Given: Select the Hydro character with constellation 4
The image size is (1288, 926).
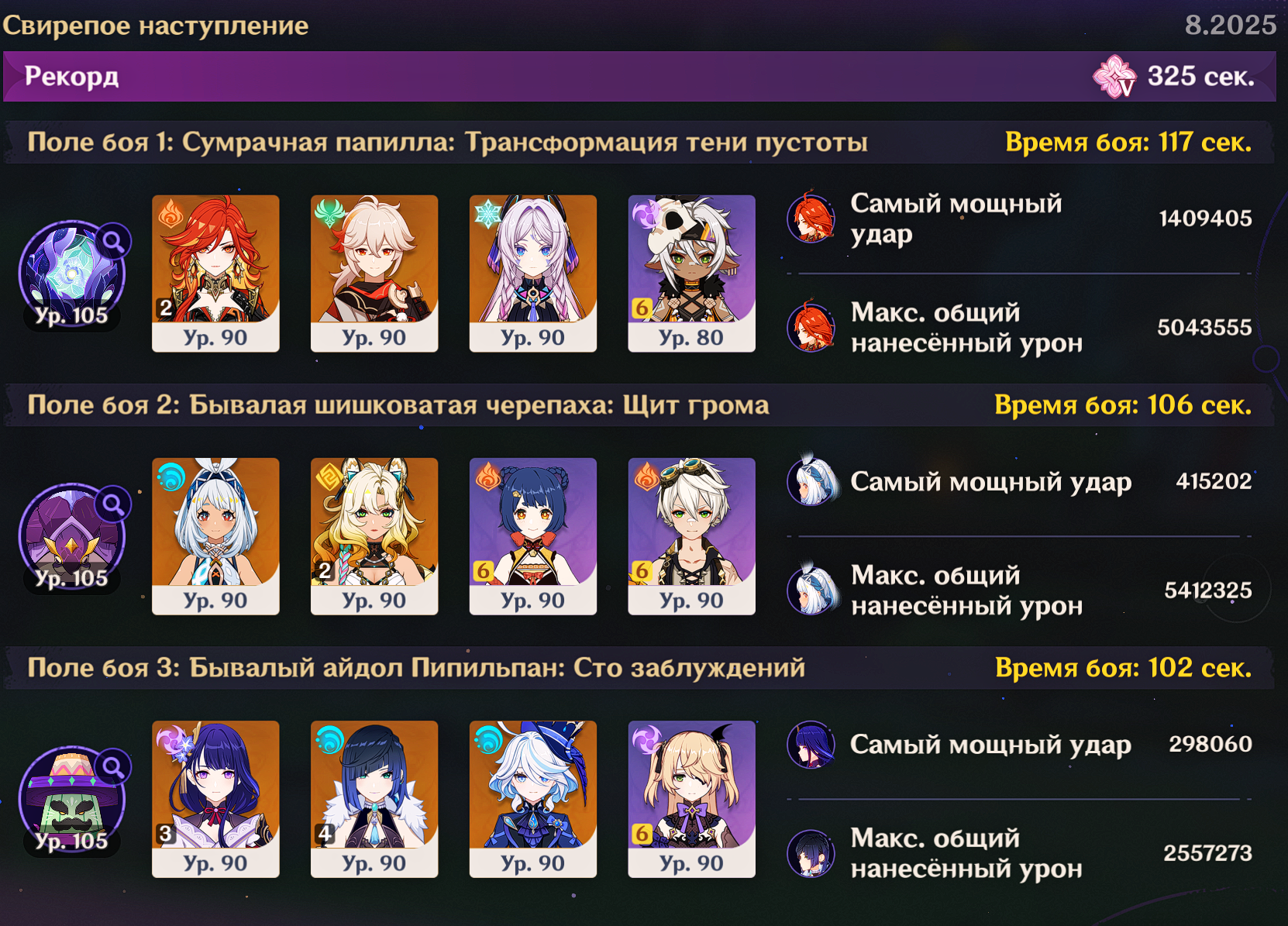Looking at the screenshot, I should (x=374, y=799).
